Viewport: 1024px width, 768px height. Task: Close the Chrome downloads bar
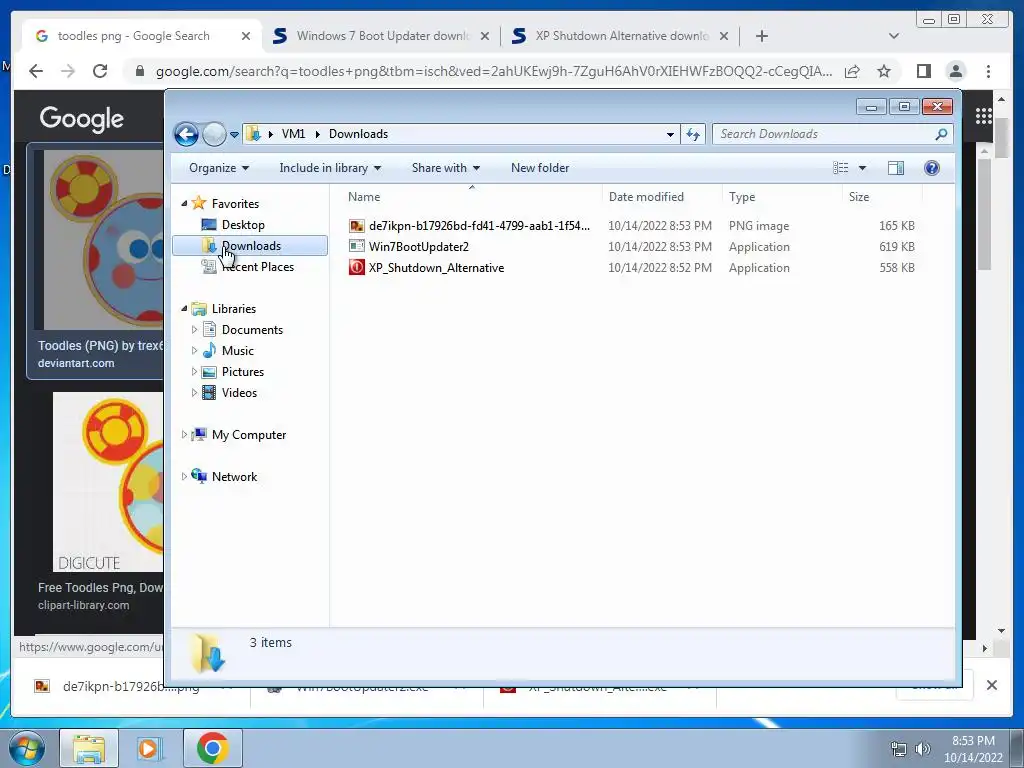tap(991, 685)
